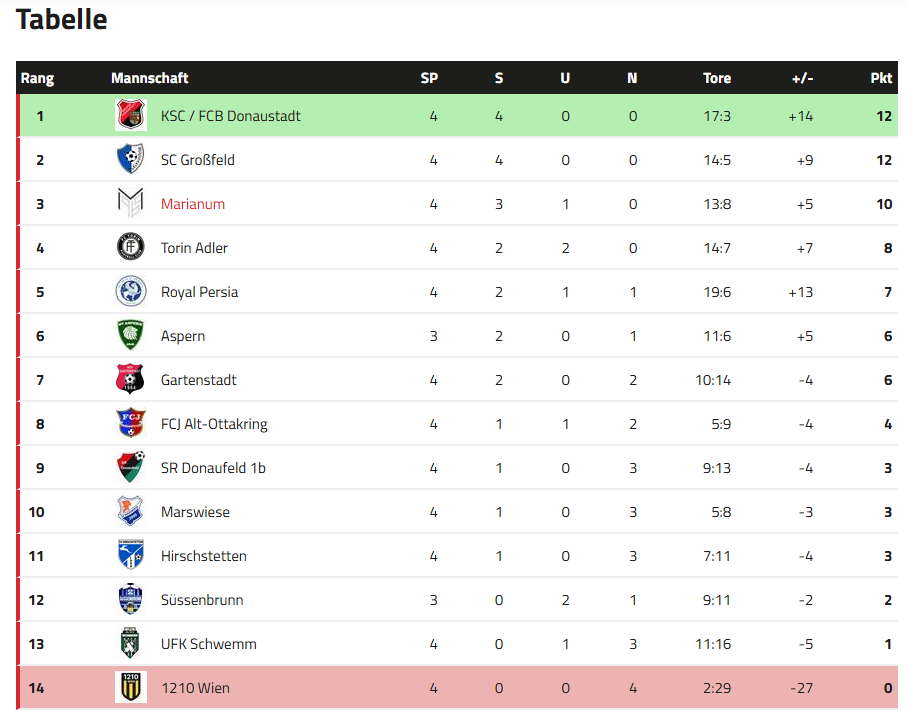
Task: Open the Marianum team link
Action: pyautogui.click(x=193, y=204)
